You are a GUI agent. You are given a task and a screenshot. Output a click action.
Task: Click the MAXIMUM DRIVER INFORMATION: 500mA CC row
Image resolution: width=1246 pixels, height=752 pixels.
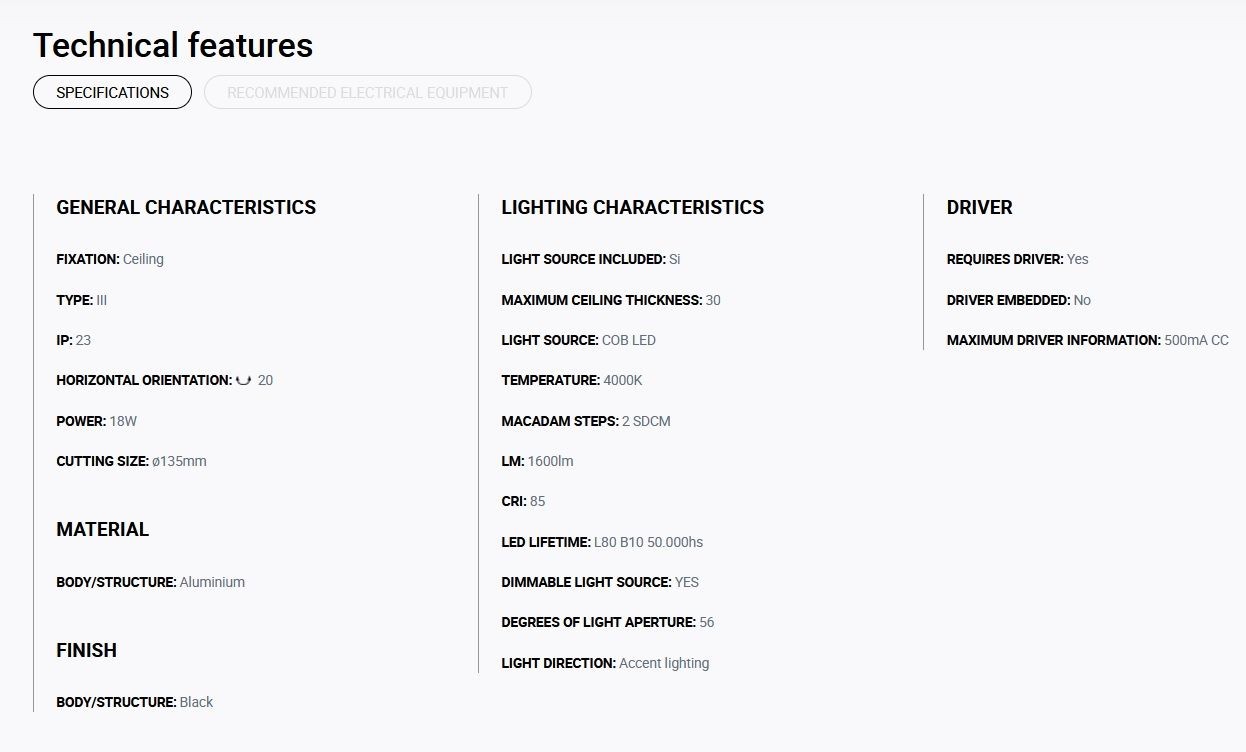point(1087,340)
